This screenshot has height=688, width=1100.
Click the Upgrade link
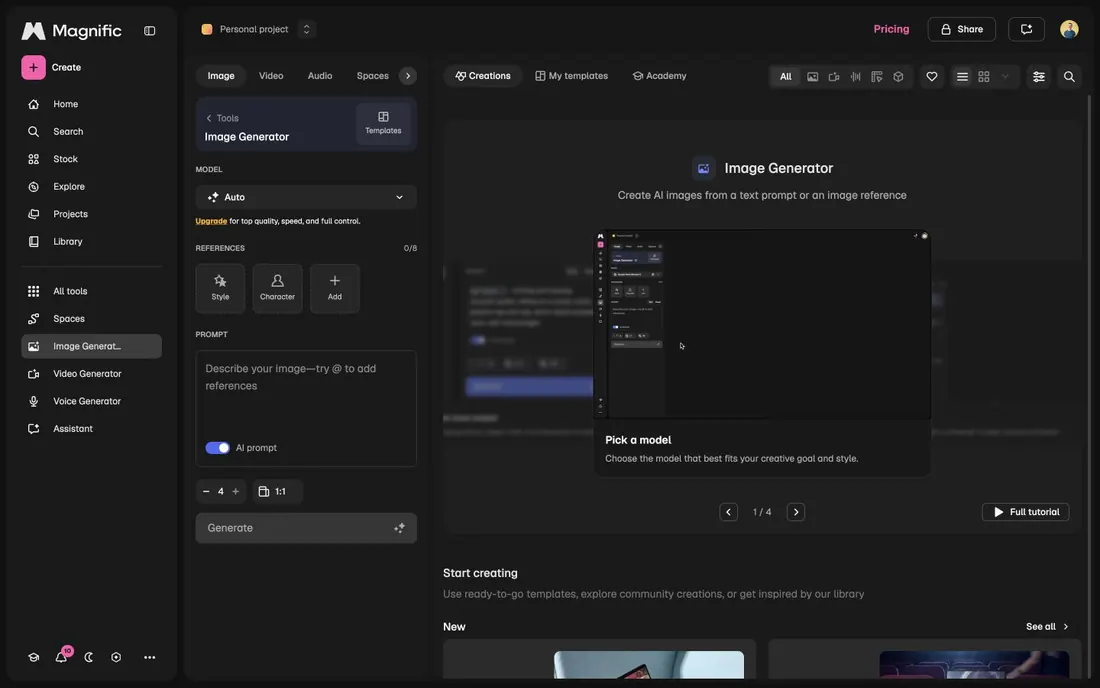211,221
